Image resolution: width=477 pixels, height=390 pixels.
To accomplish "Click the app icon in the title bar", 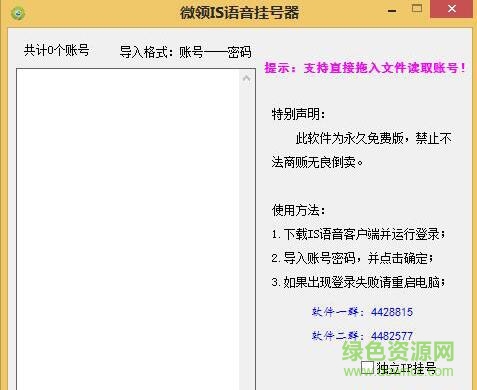I will coord(18,13).
